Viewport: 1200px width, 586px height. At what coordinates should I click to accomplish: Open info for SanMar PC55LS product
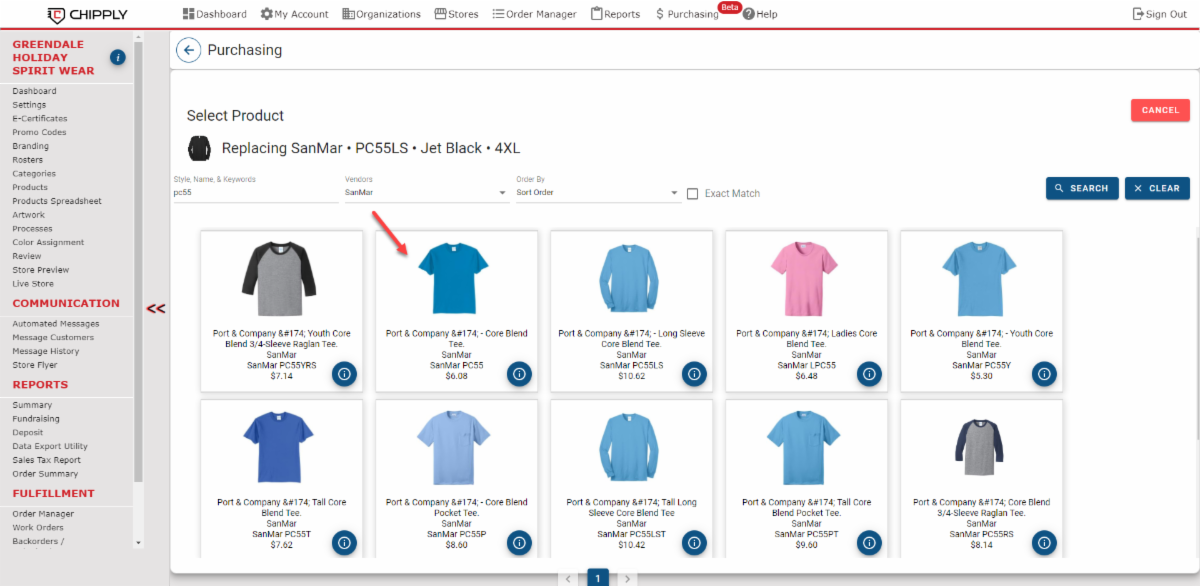pyautogui.click(x=695, y=374)
